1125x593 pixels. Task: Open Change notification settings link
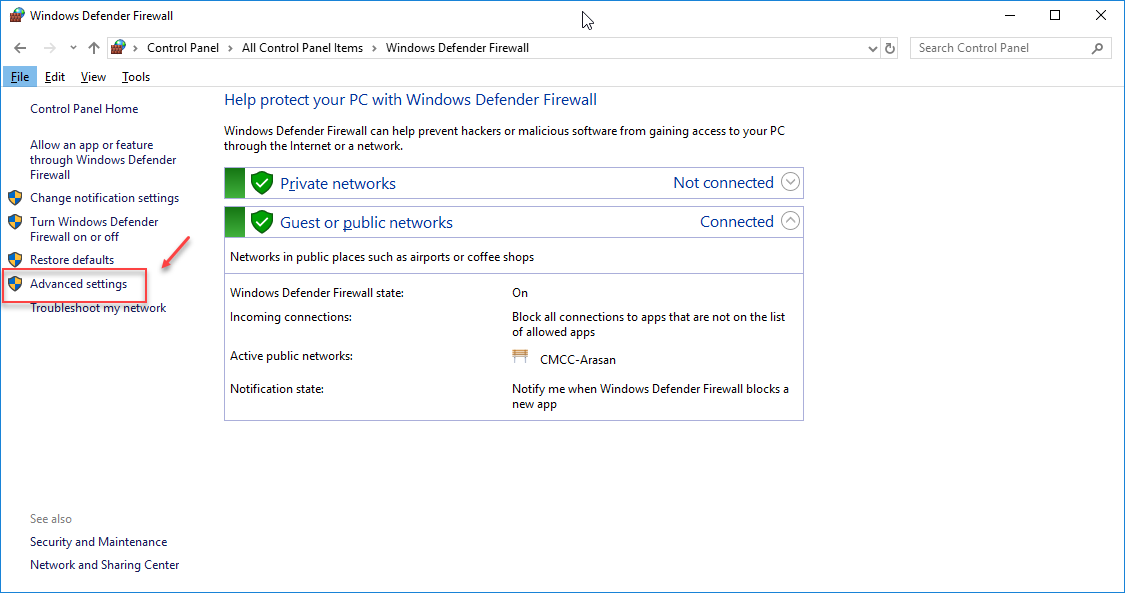tap(104, 198)
